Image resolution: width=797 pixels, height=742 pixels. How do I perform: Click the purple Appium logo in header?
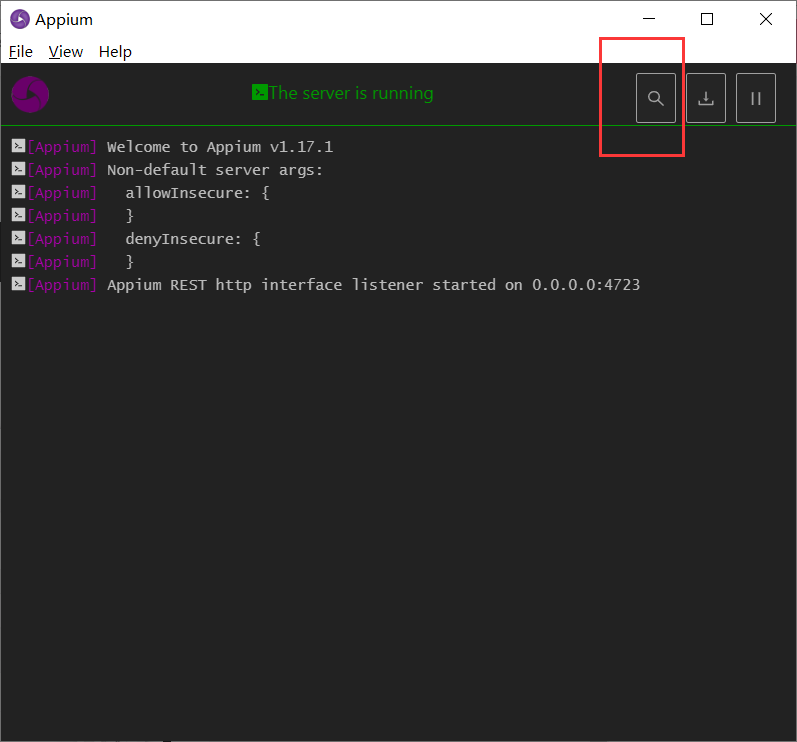tap(30, 95)
